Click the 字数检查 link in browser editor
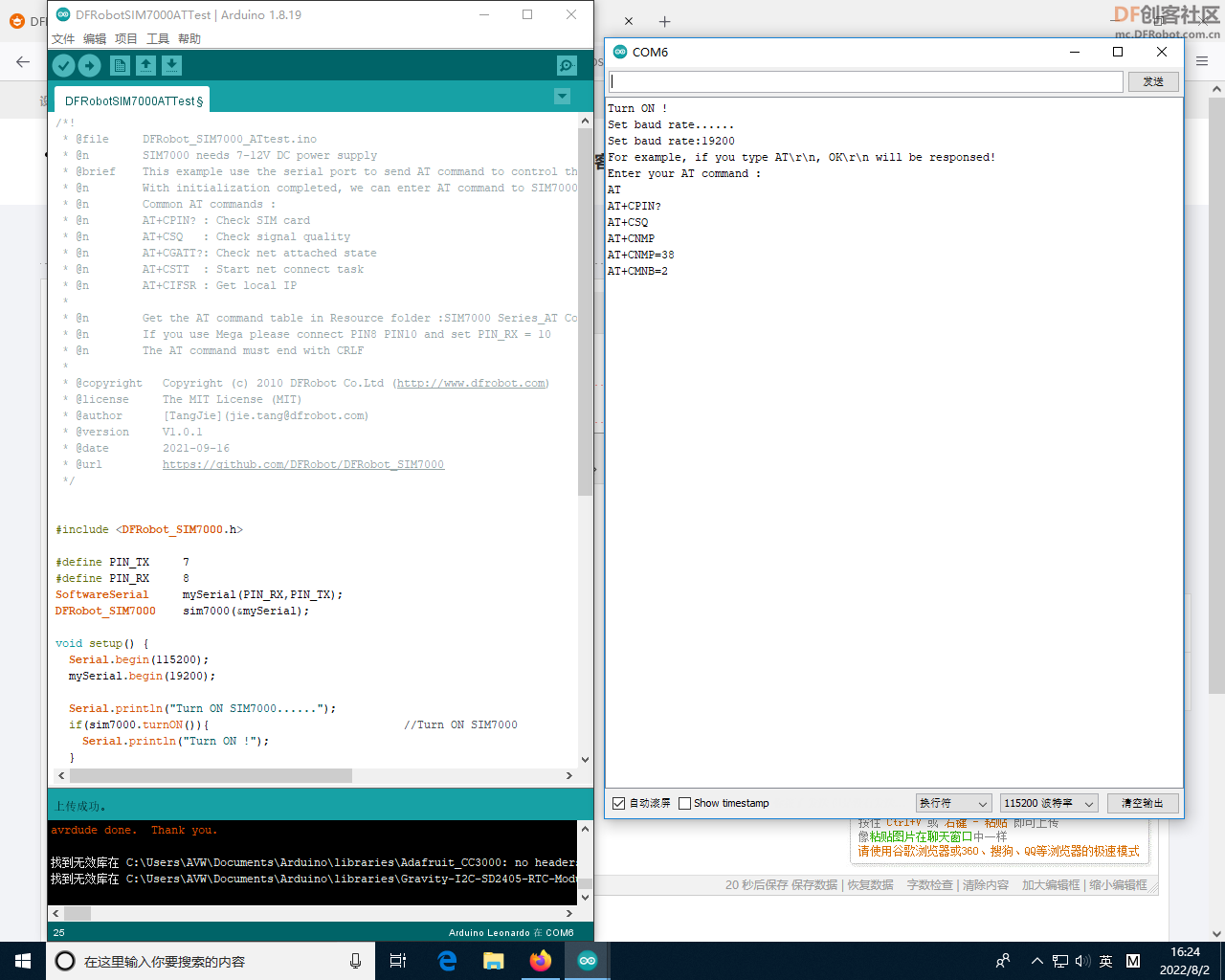This screenshot has height=980, width=1225. (x=930, y=885)
